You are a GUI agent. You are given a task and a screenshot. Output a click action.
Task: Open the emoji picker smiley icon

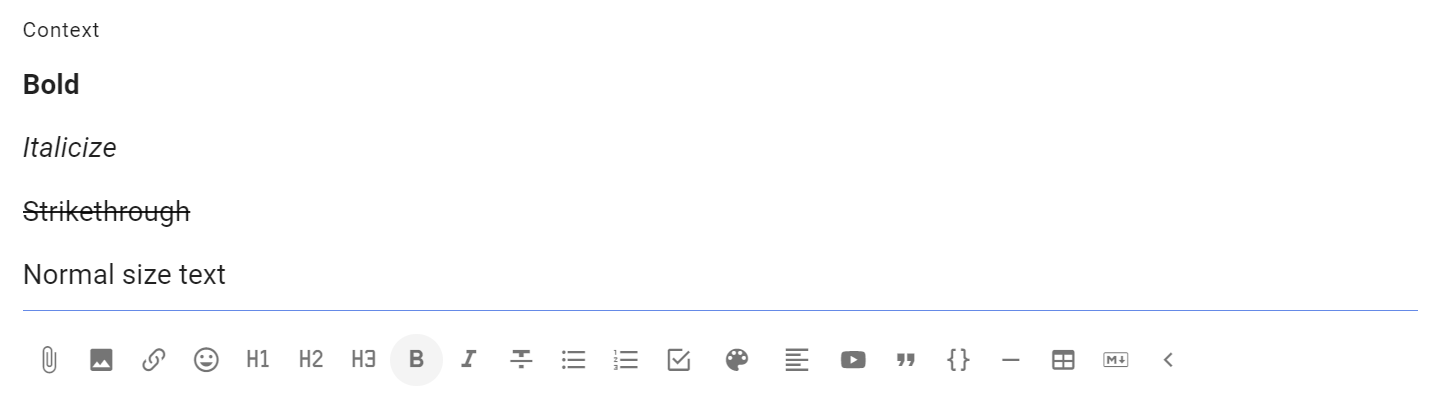pos(206,360)
